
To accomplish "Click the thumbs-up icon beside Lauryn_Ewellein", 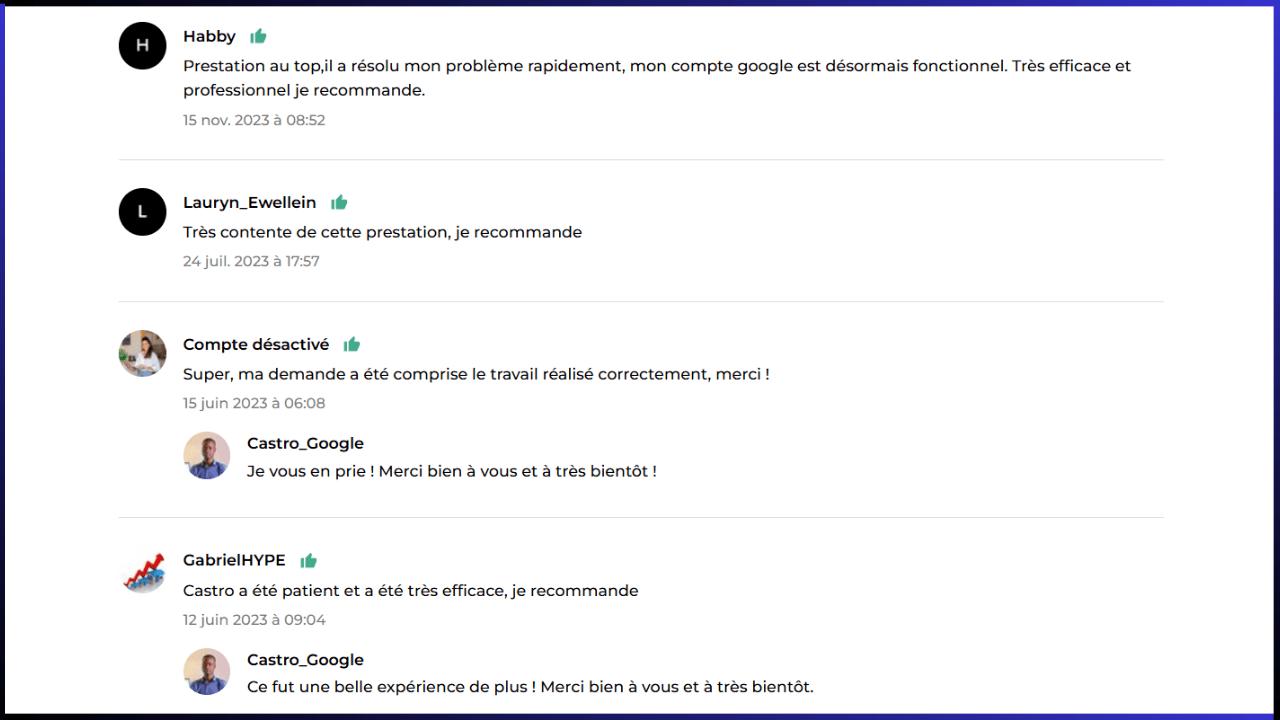I will click(339, 202).
